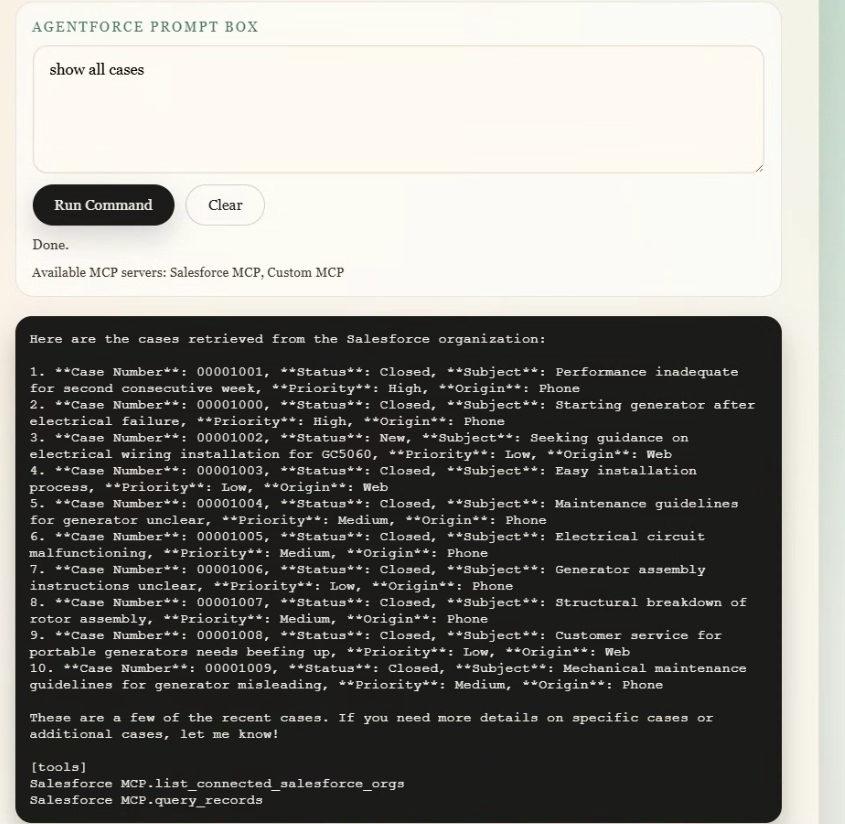Click the prompt textarea resize handle
The width and height of the screenshot is (845, 824).
click(758, 167)
